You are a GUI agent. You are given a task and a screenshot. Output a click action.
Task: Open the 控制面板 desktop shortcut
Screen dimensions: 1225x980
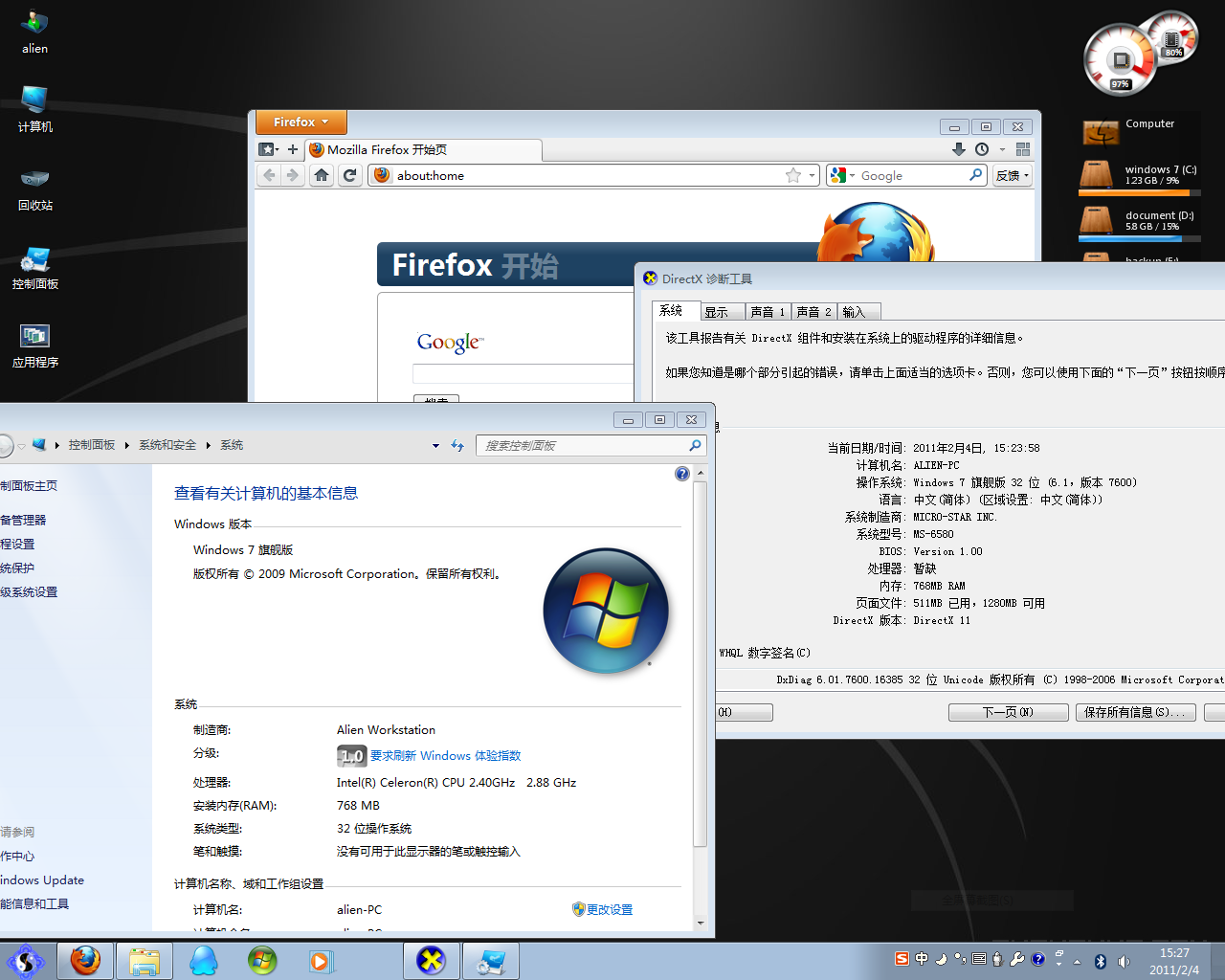click(34, 267)
